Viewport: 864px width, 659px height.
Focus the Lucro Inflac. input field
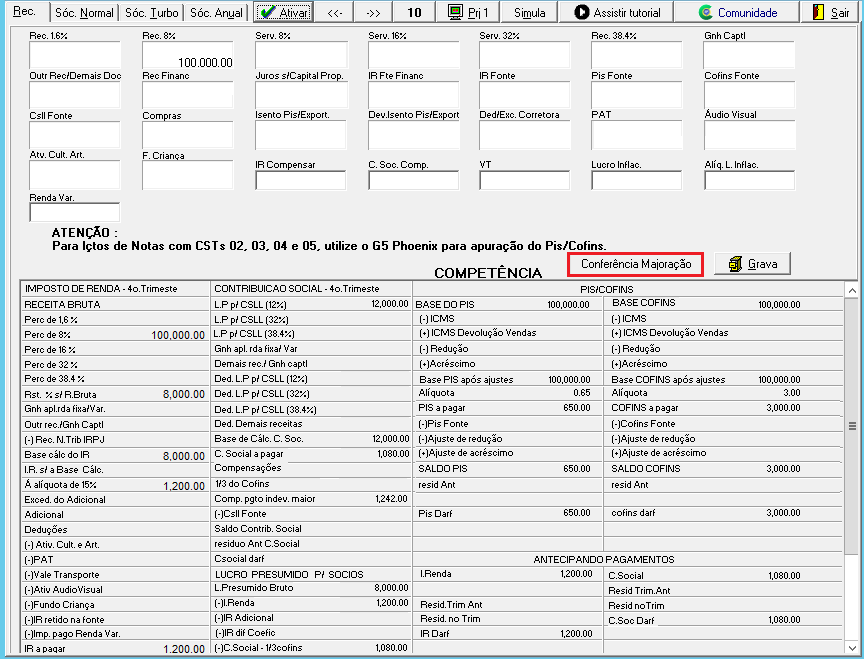pyautogui.click(x=636, y=180)
